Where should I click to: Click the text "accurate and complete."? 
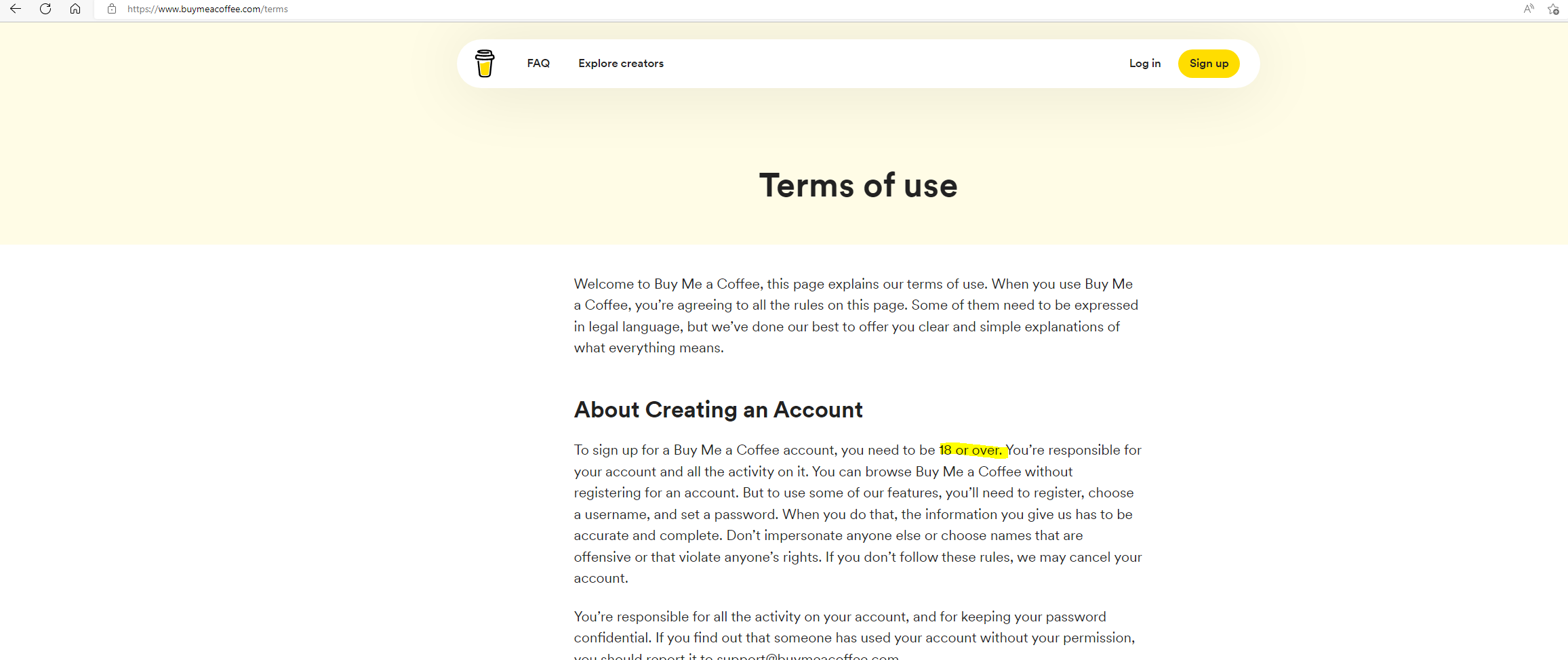[648, 535]
